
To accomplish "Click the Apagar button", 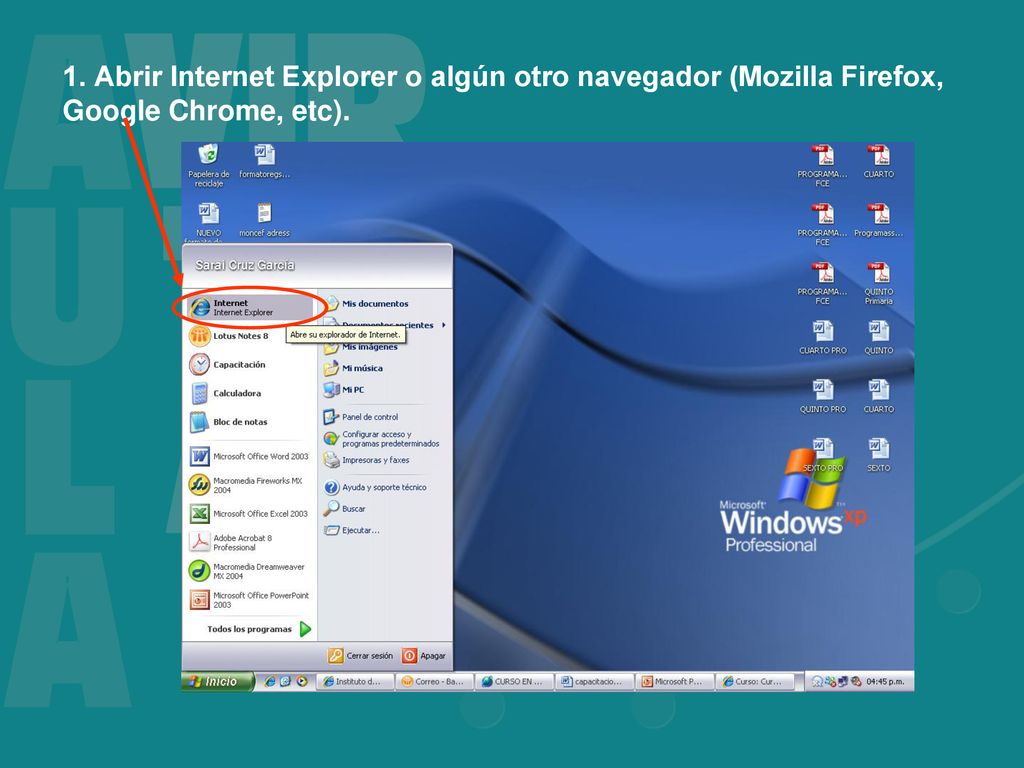I will (x=424, y=656).
